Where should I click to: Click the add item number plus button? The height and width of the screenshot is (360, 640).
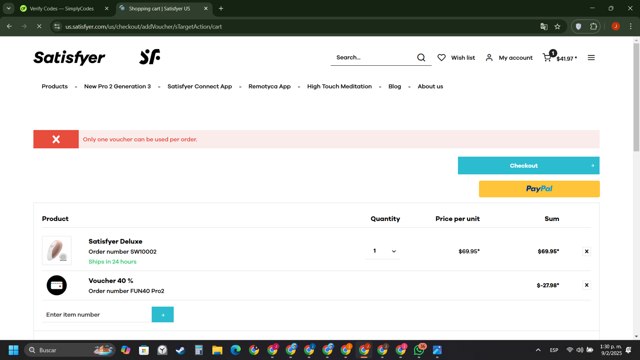pos(162,314)
